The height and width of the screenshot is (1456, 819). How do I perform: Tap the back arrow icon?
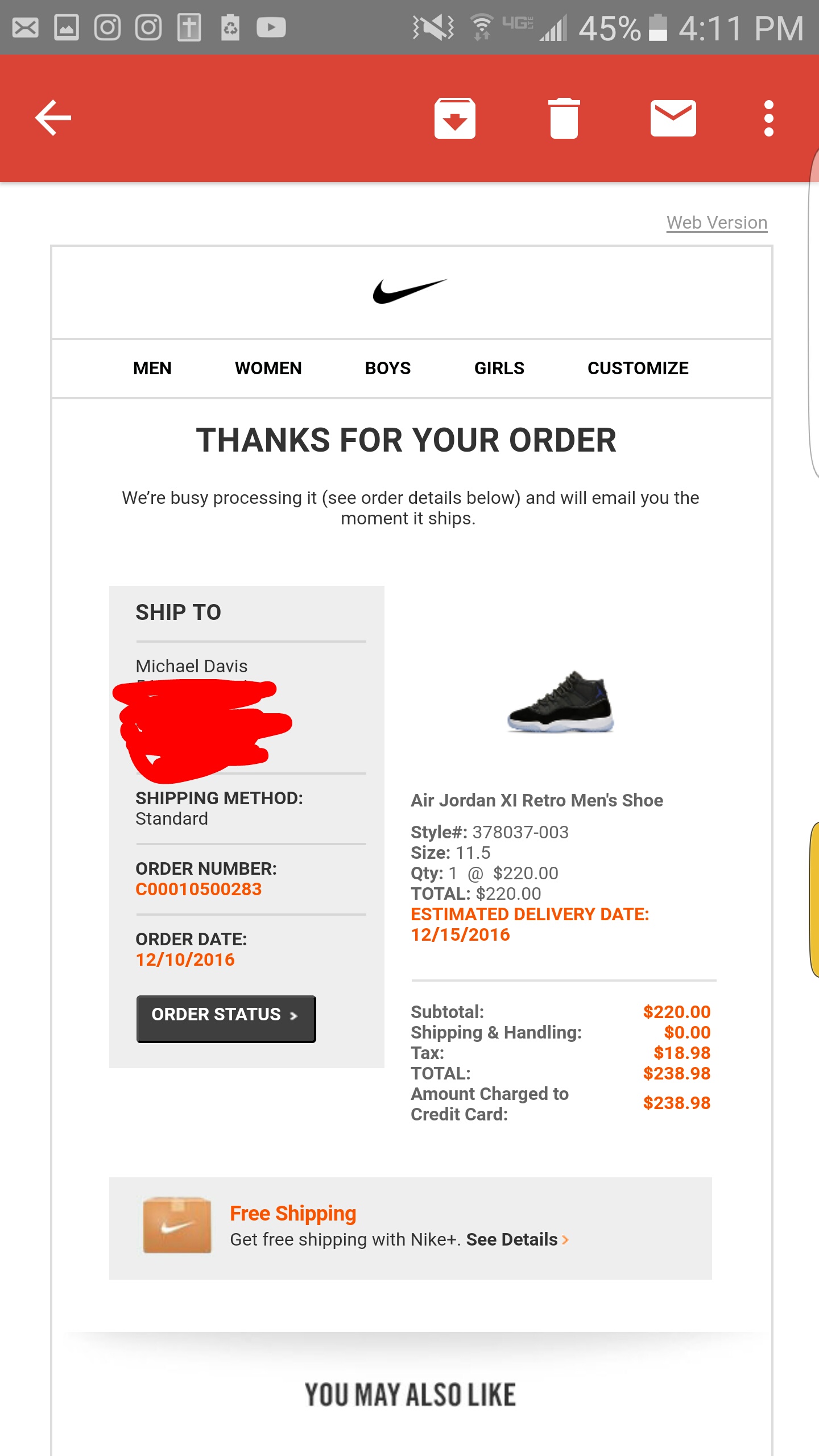point(53,118)
